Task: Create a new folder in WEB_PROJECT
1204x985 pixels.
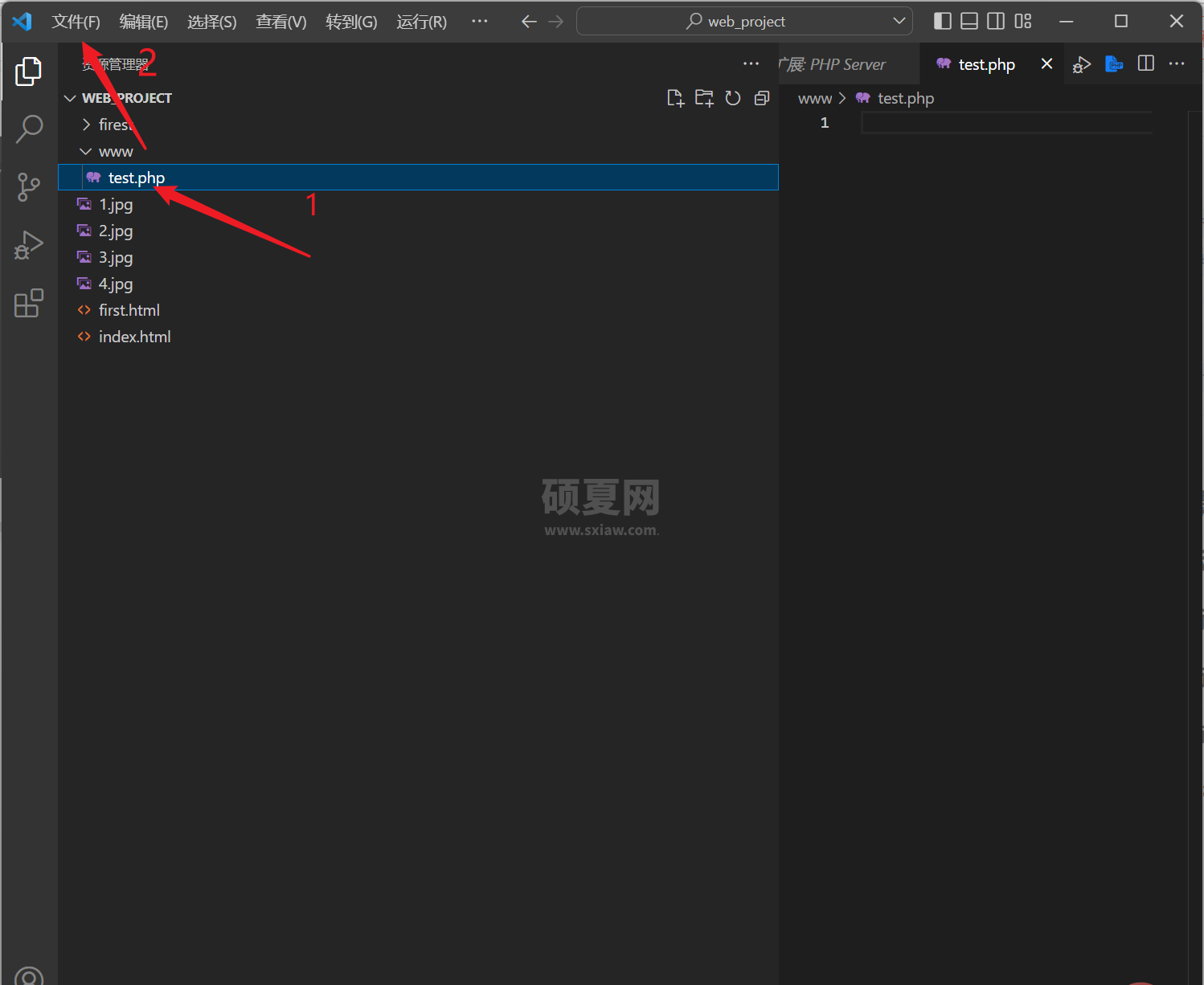Action: 704,98
